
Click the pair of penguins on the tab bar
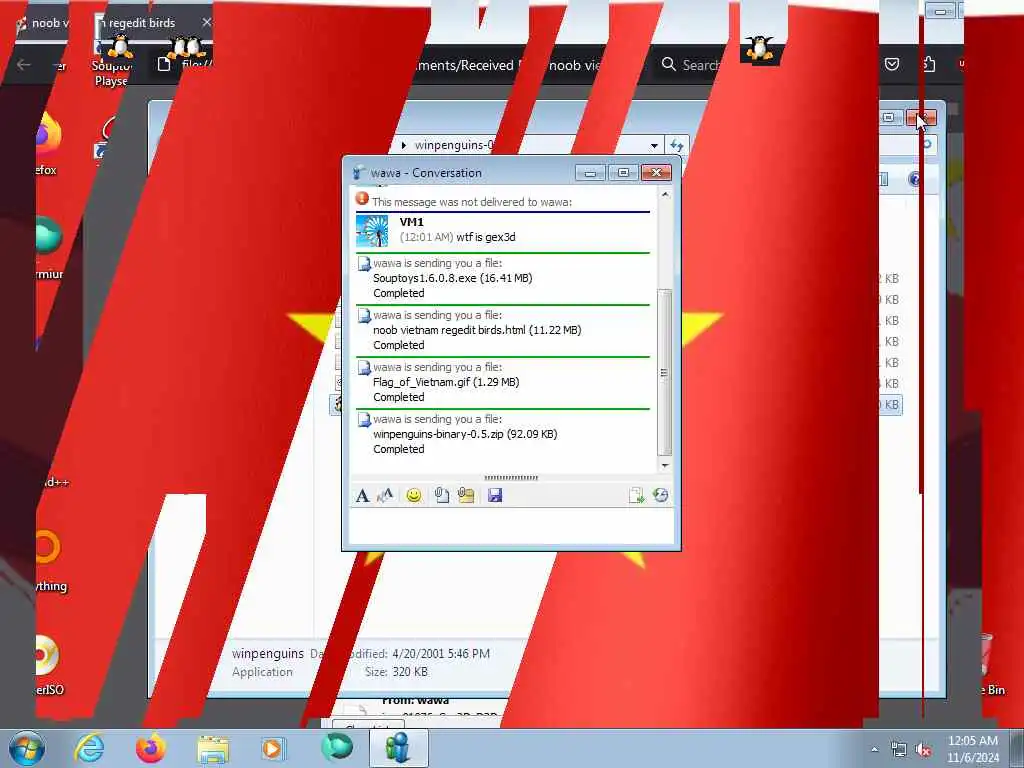click(x=187, y=47)
